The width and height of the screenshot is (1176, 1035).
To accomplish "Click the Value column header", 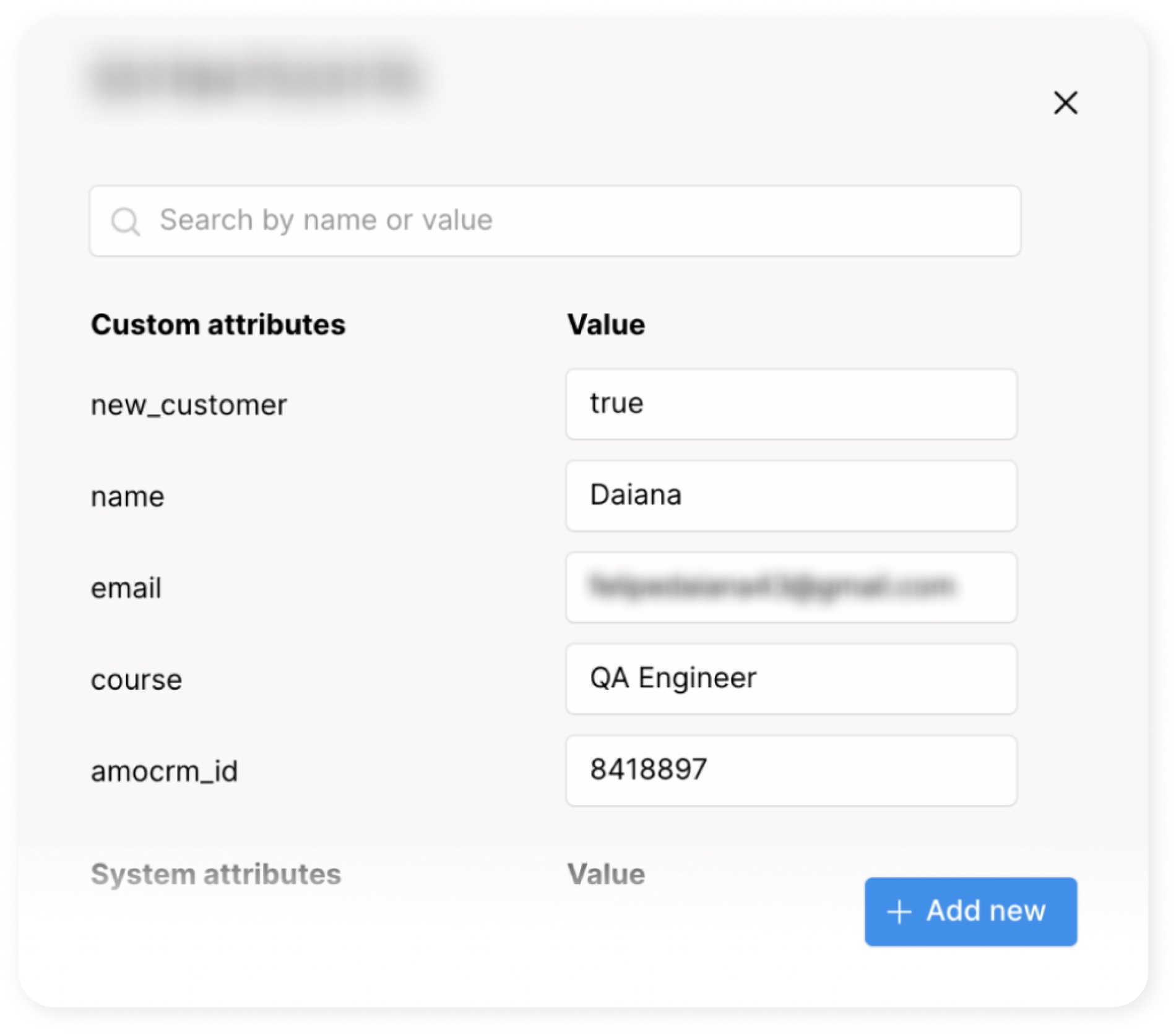I will (605, 323).
